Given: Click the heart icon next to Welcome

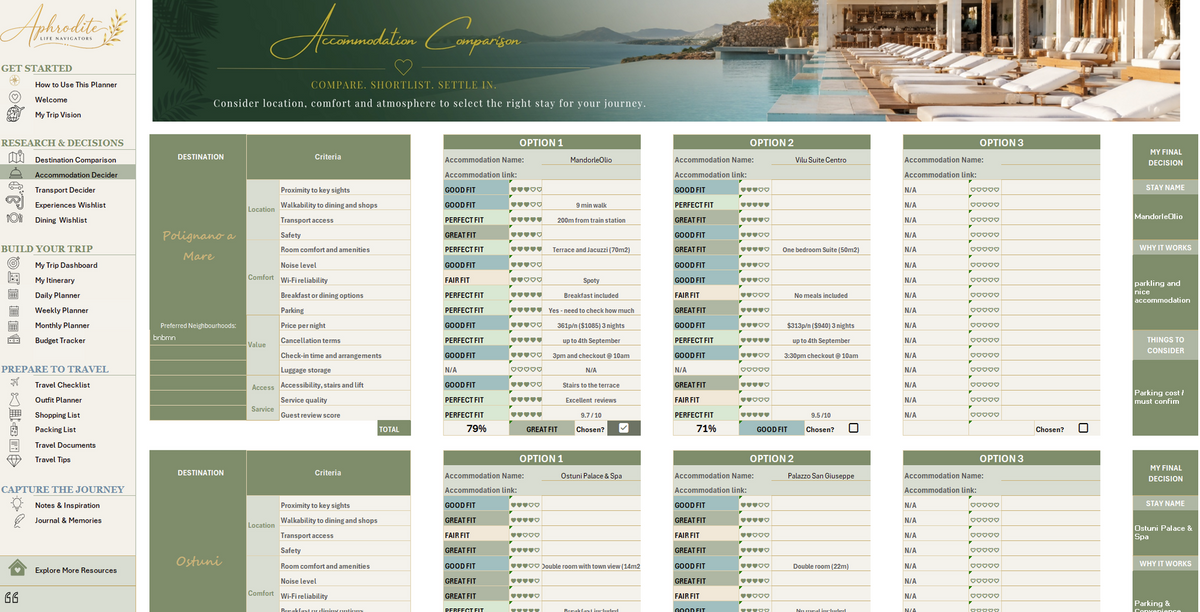Looking at the screenshot, I should tap(15, 98).
